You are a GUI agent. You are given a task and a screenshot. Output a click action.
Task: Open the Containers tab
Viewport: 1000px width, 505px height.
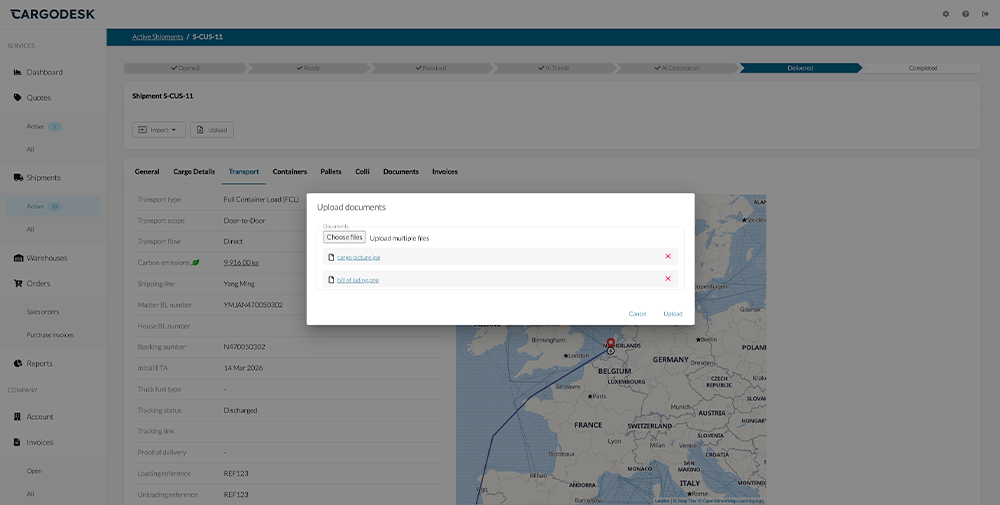[290, 172]
